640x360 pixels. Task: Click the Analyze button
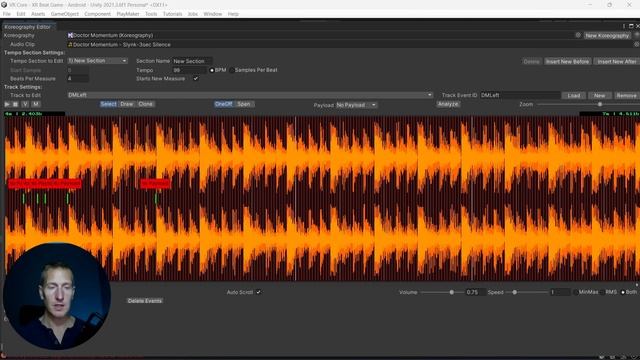tap(448, 104)
